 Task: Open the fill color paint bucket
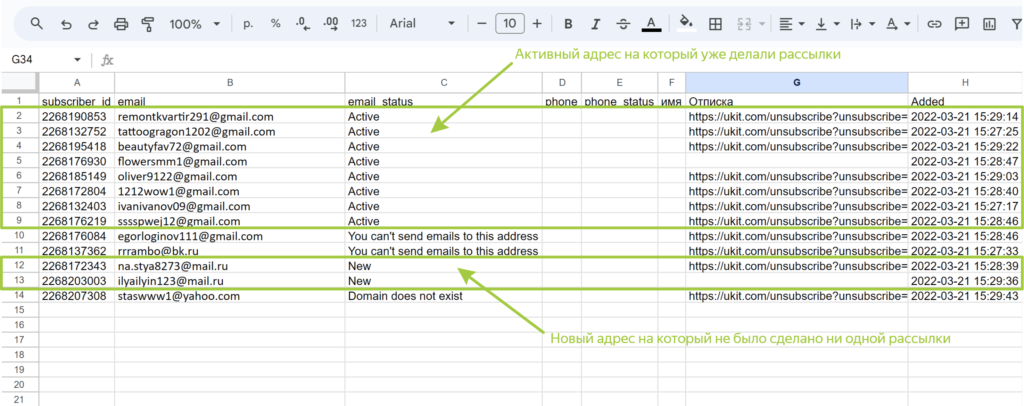(x=686, y=23)
